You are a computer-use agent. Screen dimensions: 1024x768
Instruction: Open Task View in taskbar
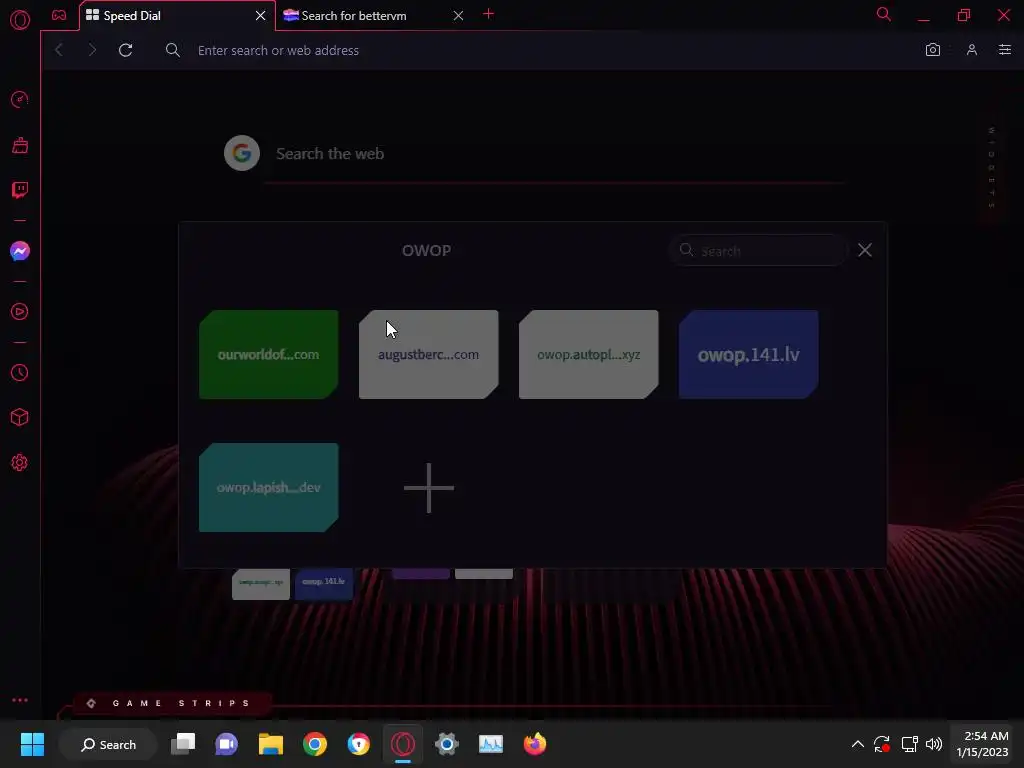click(x=183, y=744)
